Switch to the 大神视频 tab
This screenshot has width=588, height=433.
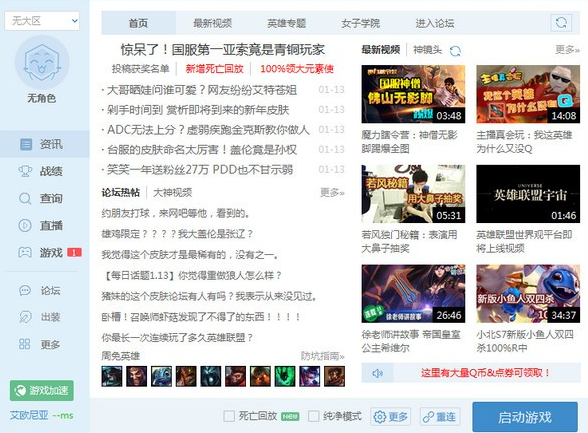[x=172, y=193]
